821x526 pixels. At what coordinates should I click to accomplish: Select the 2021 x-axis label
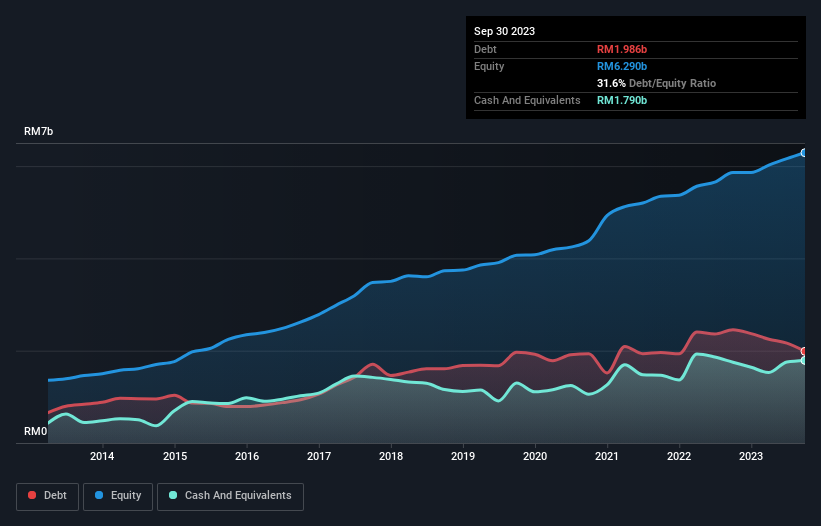pos(607,456)
